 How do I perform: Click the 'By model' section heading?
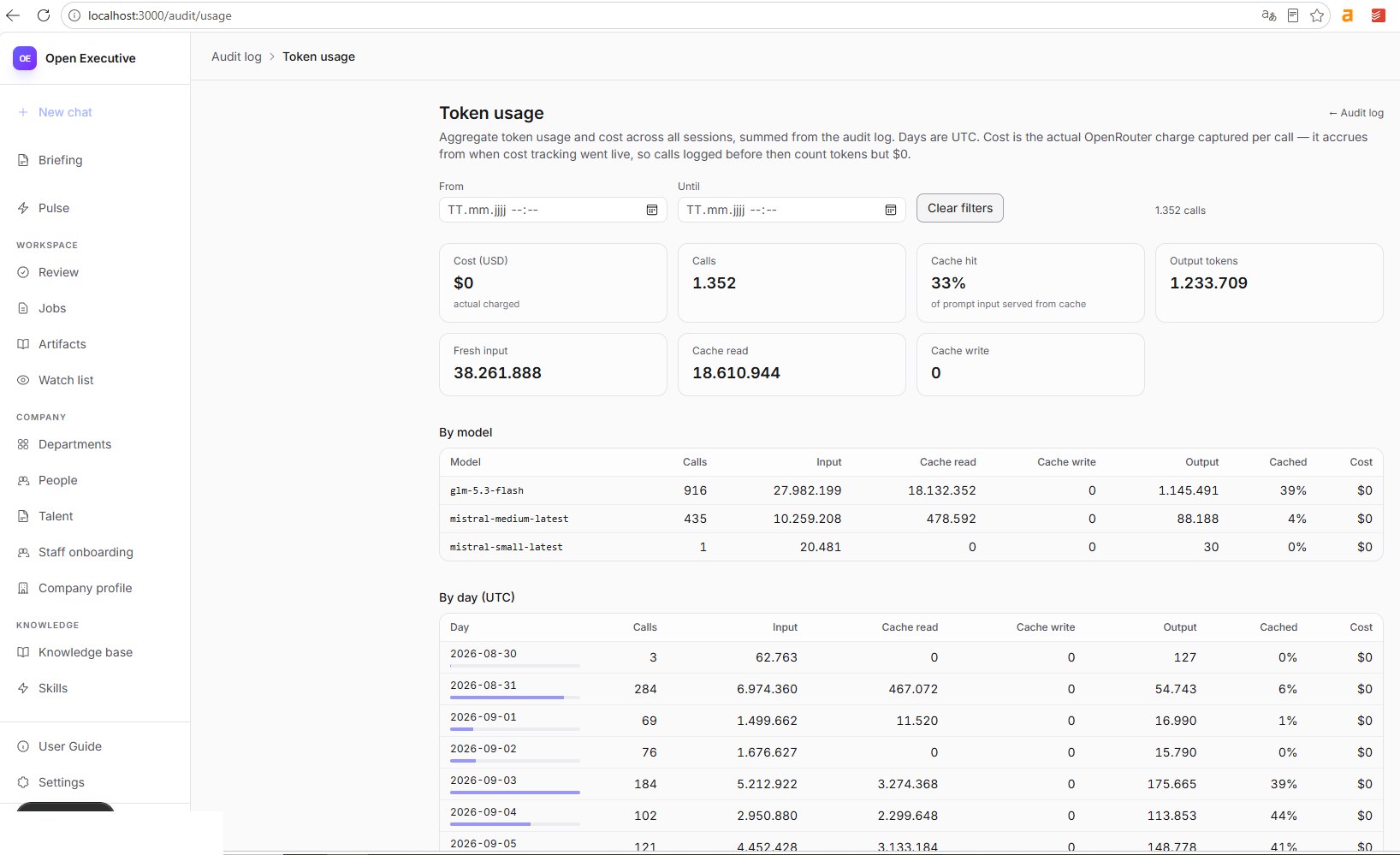[x=466, y=432]
